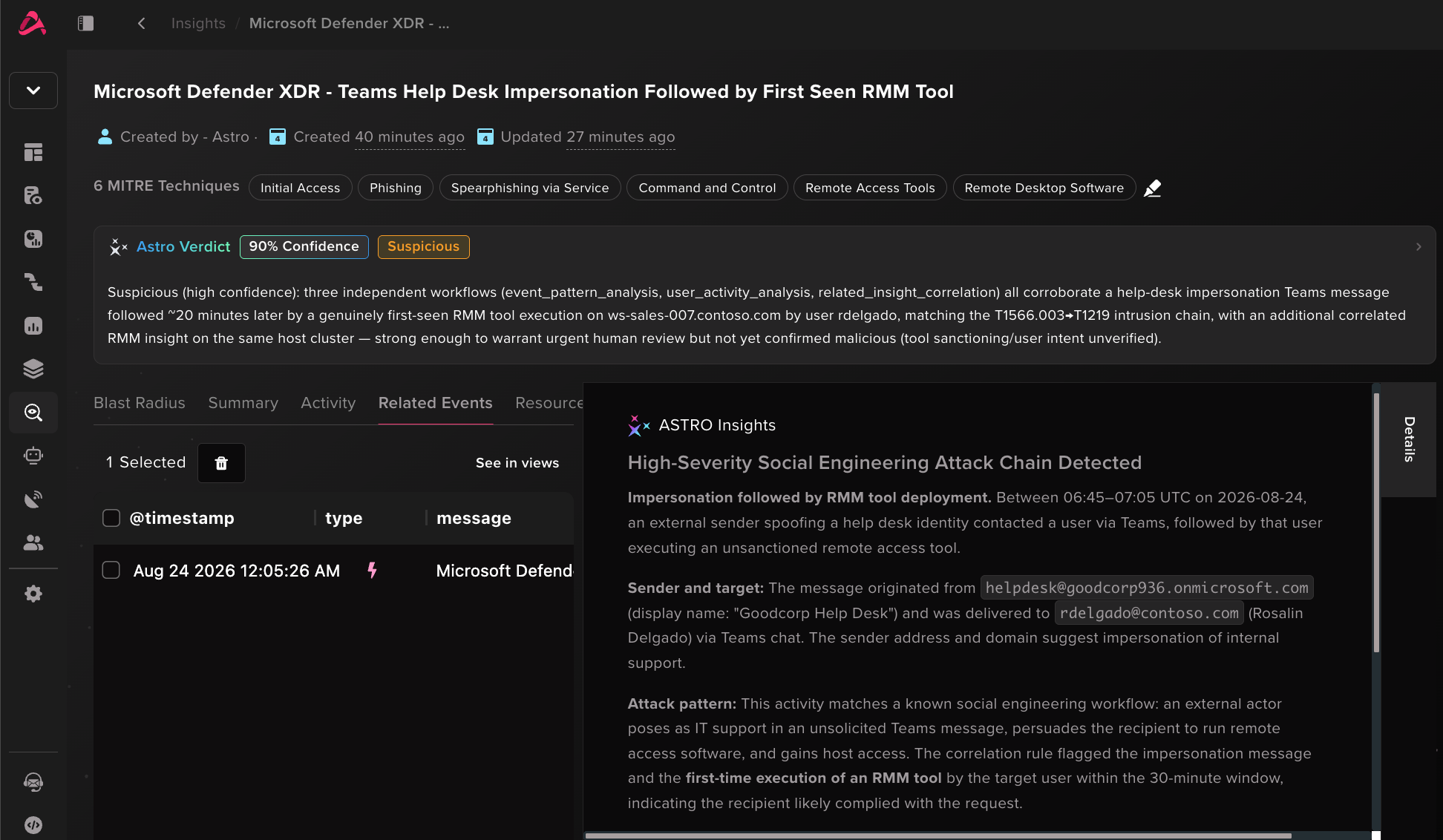The width and height of the screenshot is (1443, 840).
Task: Click the horizontal scrollbar at panel bottom
Action: pyautogui.click(x=938, y=836)
